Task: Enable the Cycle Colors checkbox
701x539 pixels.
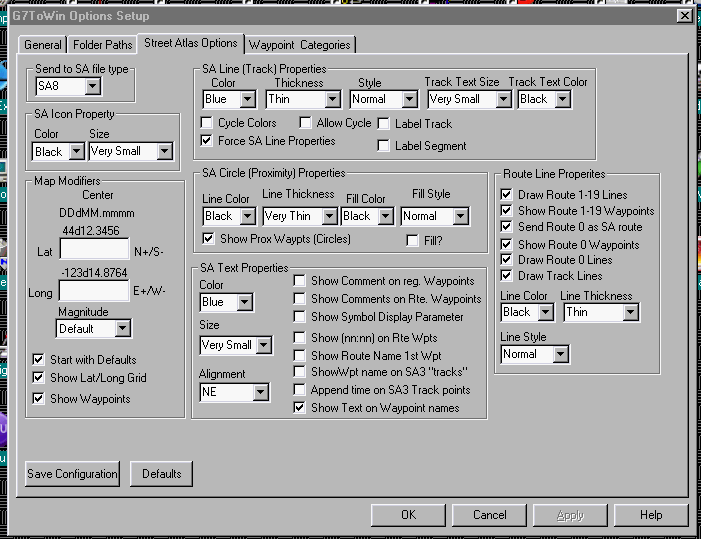Action: click(x=208, y=123)
